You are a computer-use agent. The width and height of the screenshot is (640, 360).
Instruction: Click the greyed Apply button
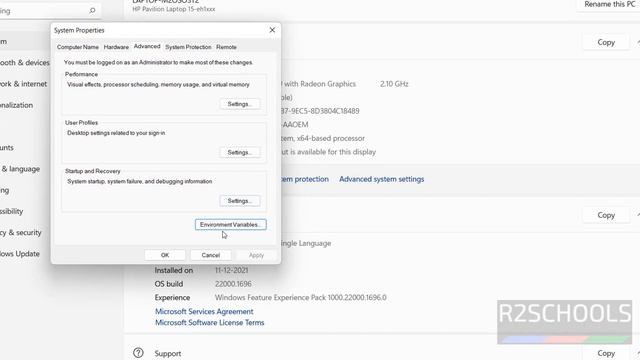tap(256, 255)
